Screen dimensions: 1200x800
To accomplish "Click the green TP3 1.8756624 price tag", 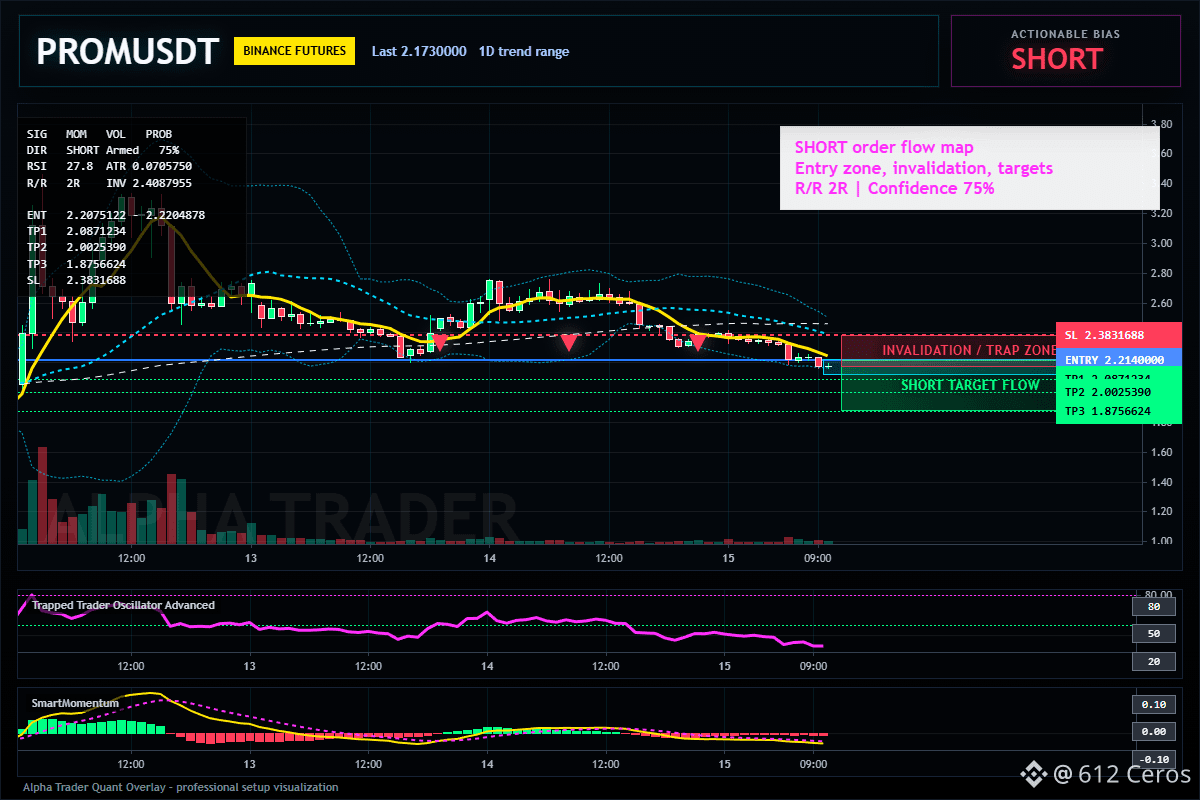I will click(x=1118, y=412).
